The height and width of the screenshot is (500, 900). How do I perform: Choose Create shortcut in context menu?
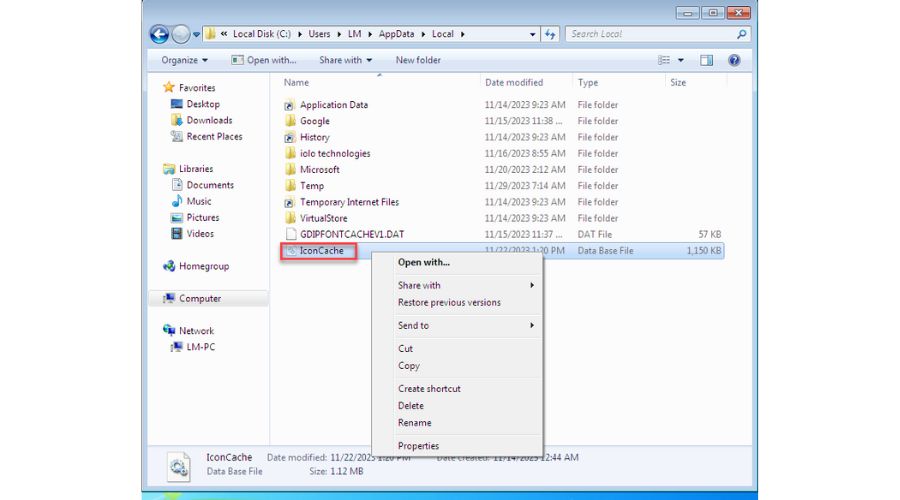[429, 389]
